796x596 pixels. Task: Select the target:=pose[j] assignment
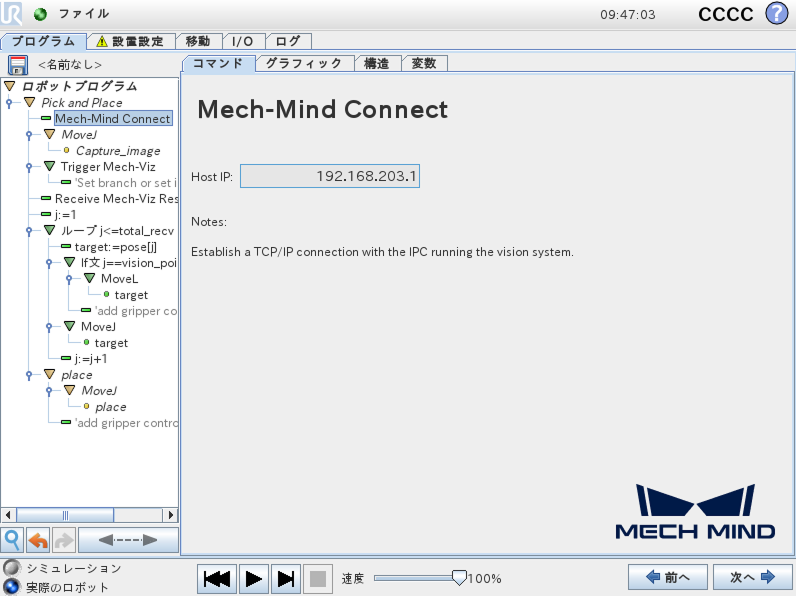(x=116, y=247)
